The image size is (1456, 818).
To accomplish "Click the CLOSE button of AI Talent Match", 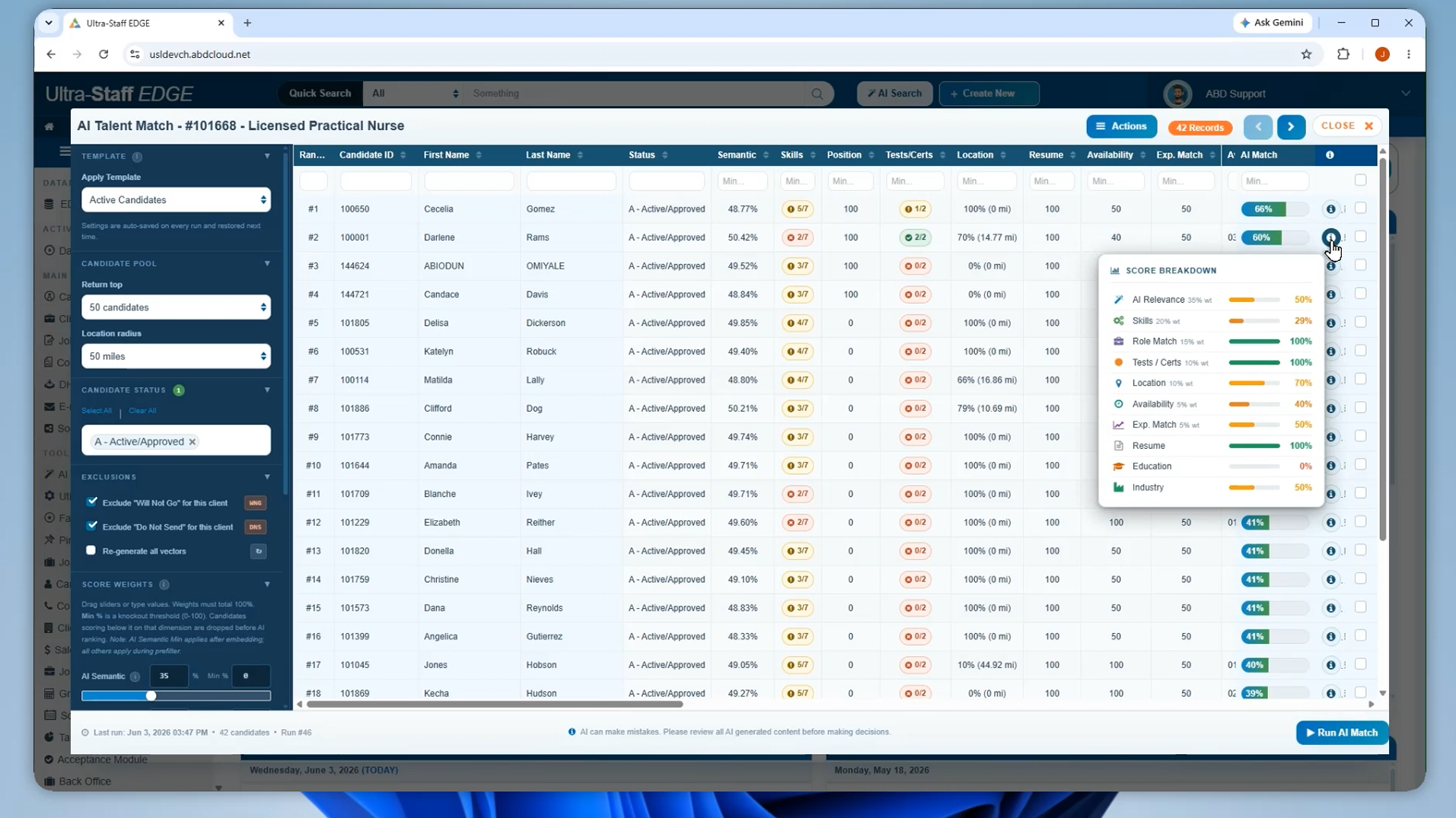I will coord(1346,126).
